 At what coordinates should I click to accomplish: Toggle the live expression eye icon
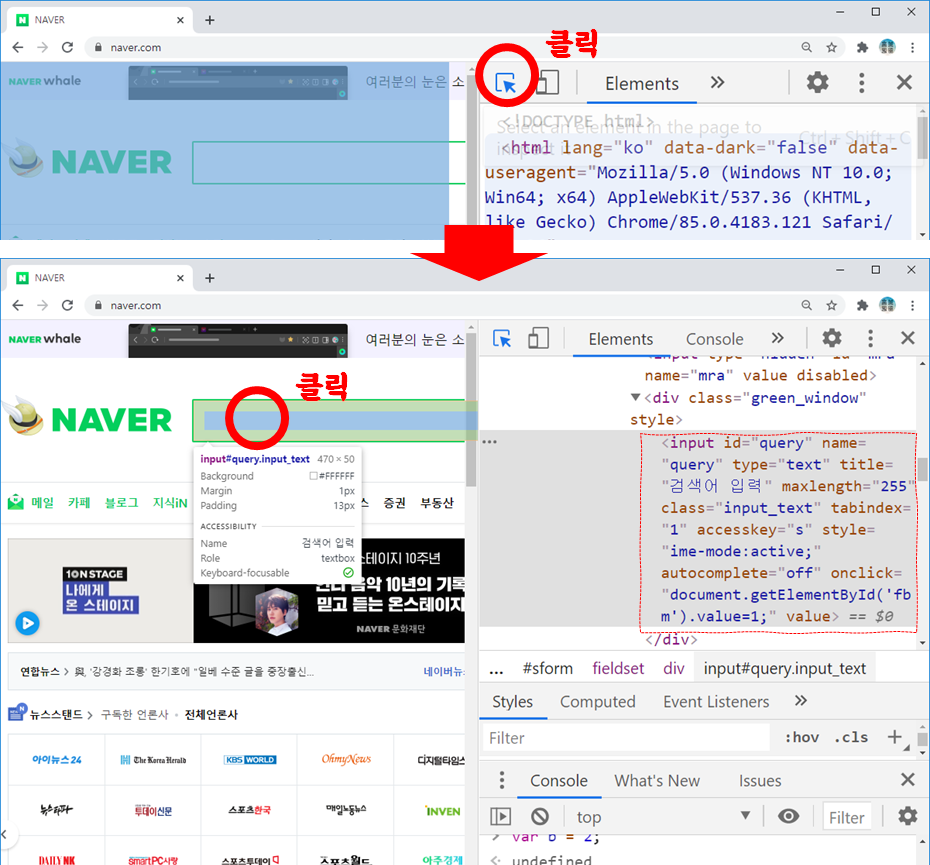788,816
